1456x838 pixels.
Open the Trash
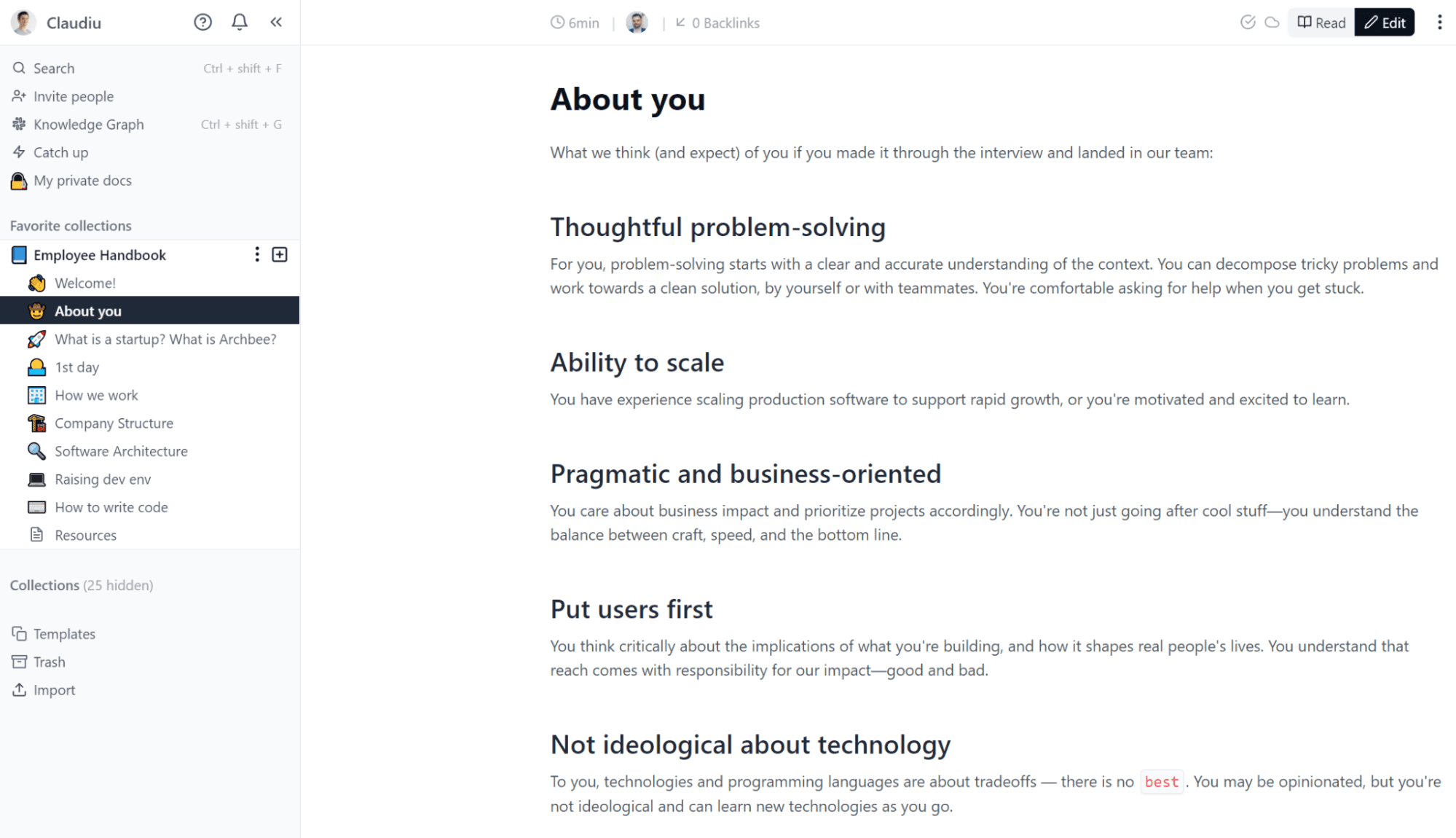48,662
